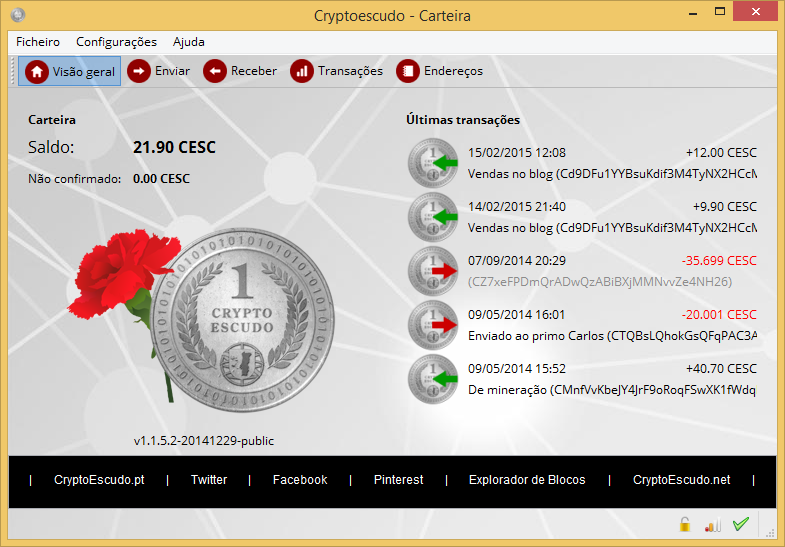Click the +9.90 CESC amount
785x547 pixels.
[724, 207]
